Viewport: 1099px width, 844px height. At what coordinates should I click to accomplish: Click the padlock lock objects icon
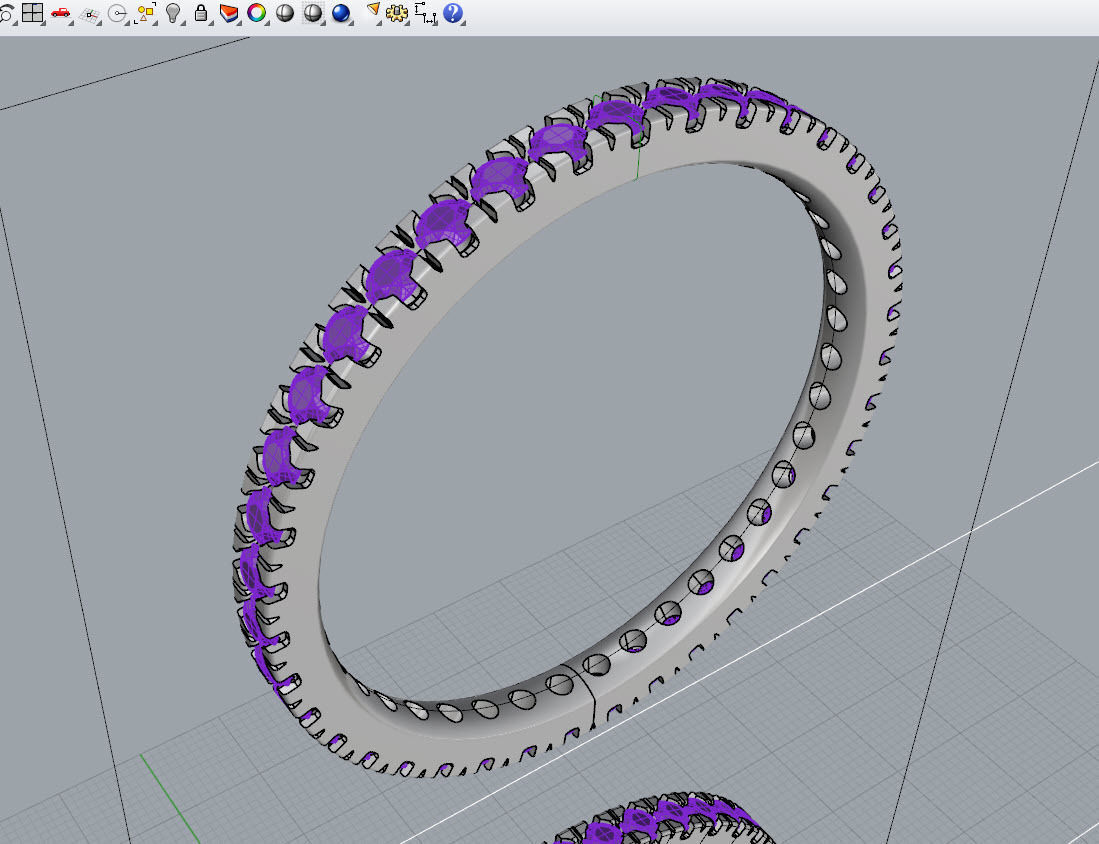(x=201, y=13)
